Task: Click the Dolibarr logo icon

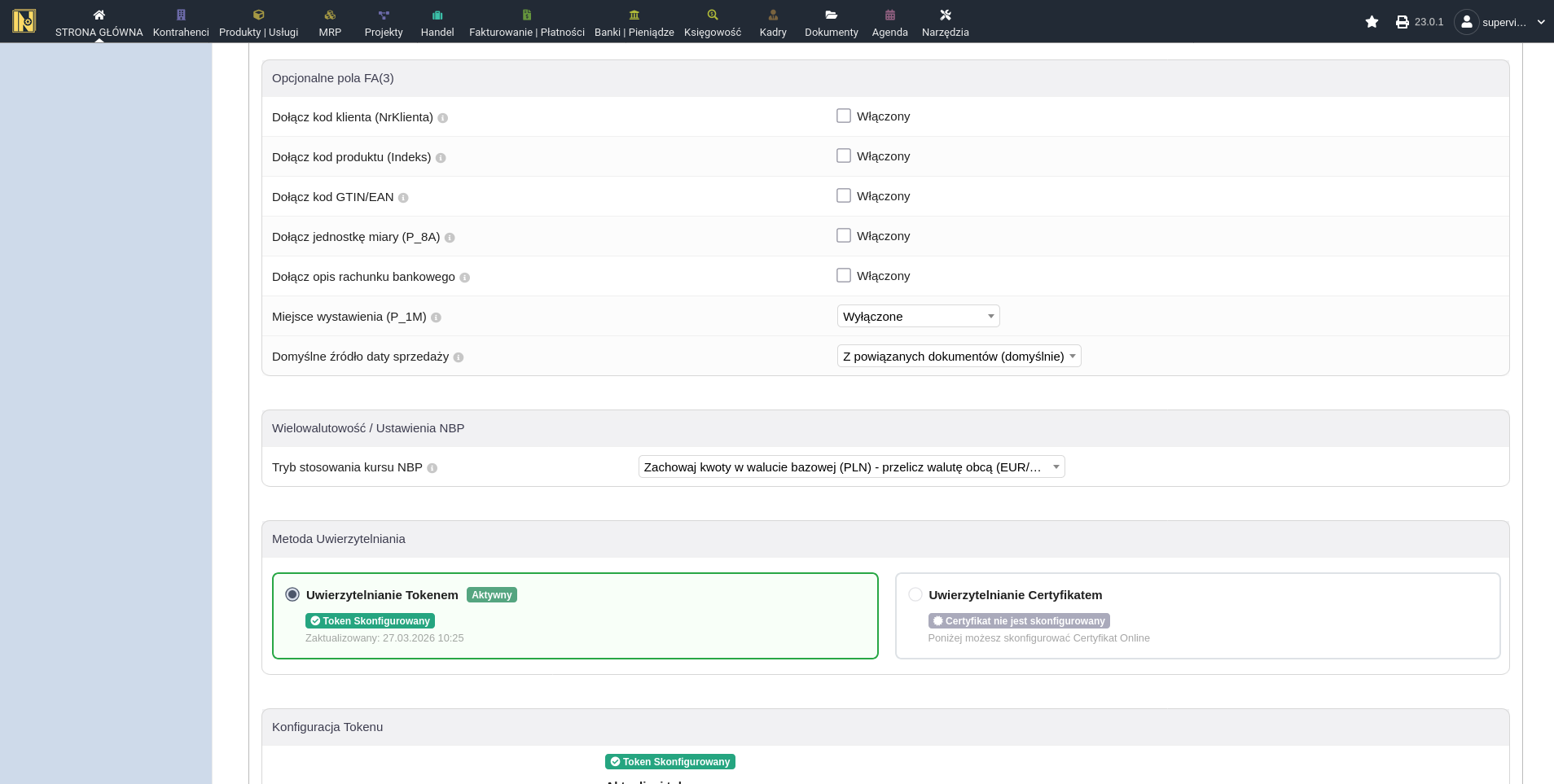Action: (24, 21)
